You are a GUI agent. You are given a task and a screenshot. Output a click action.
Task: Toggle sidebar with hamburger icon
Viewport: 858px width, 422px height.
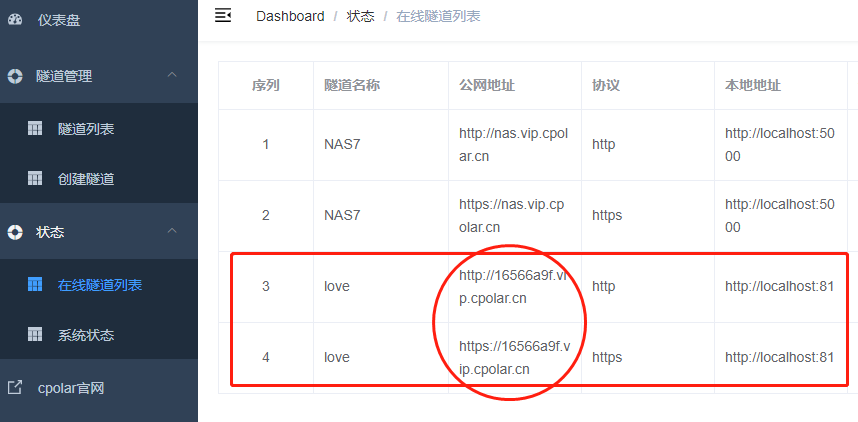click(223, 16)
